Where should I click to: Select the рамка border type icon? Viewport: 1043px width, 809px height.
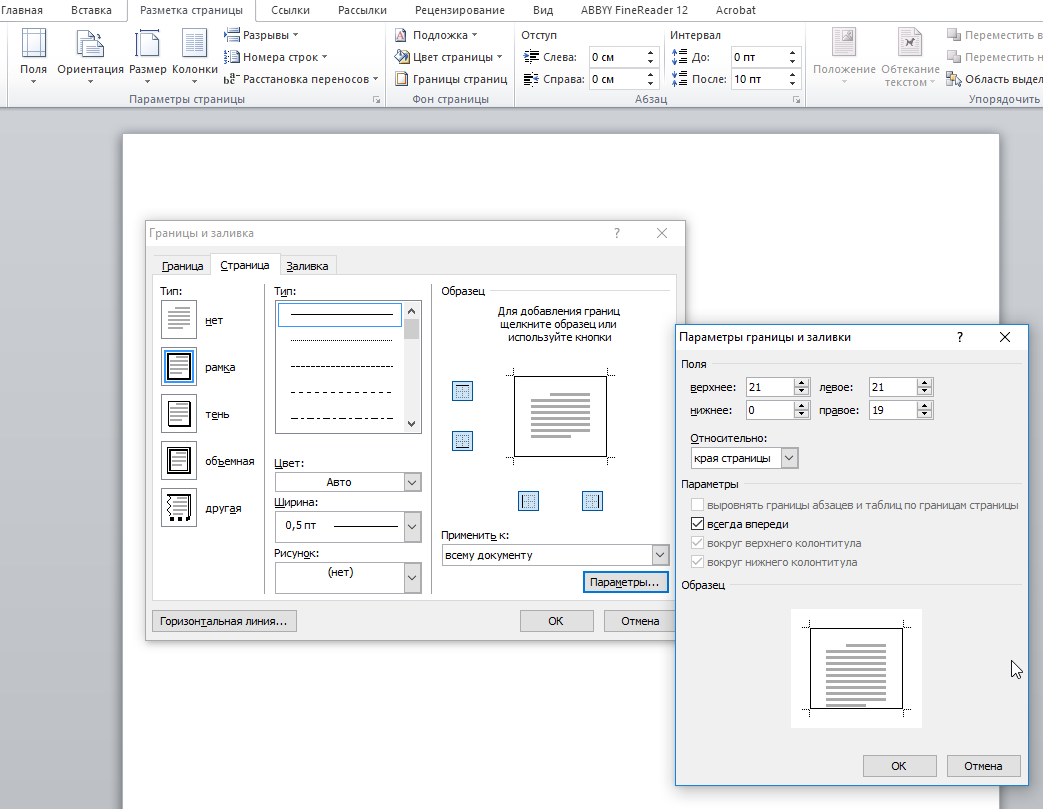(x=179, y=367)
